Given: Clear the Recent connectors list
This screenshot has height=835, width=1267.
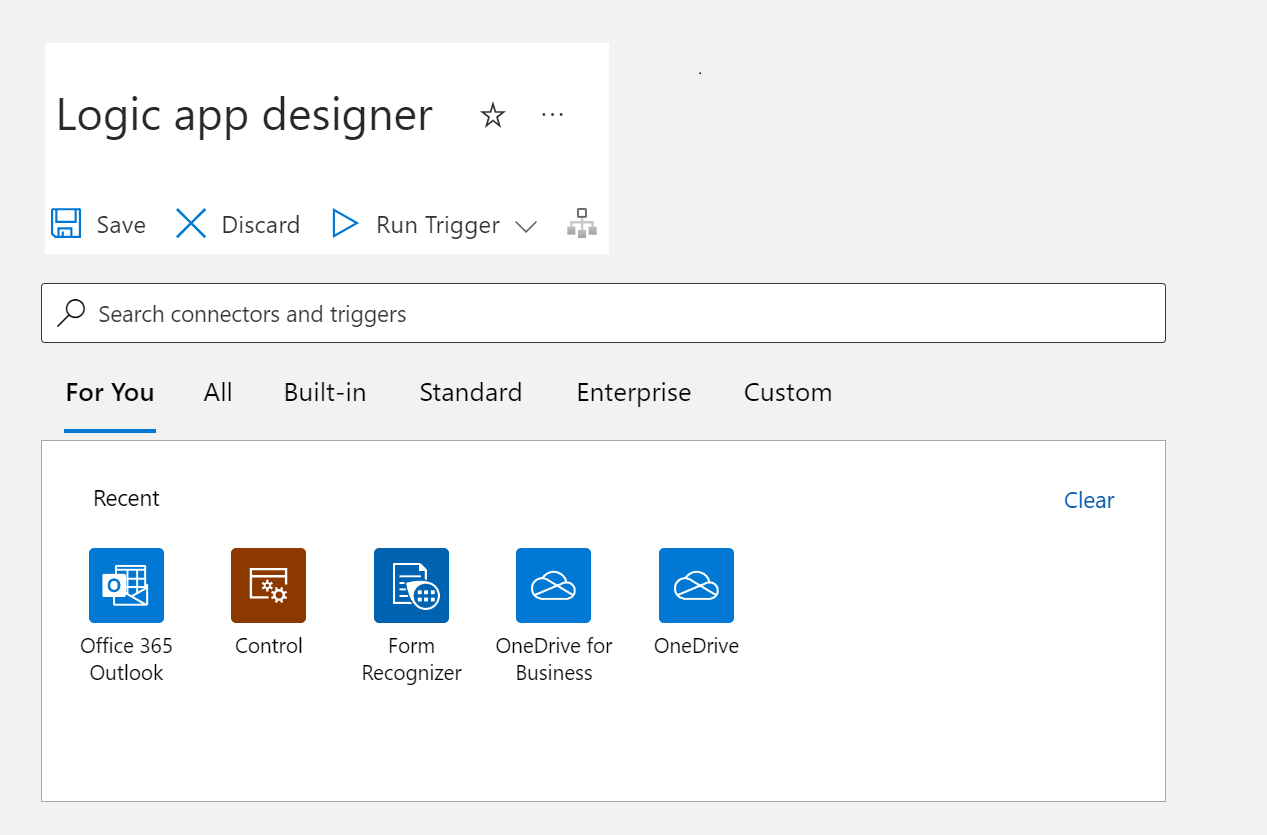Looking at the screenshot, I should pos(1088,500).
